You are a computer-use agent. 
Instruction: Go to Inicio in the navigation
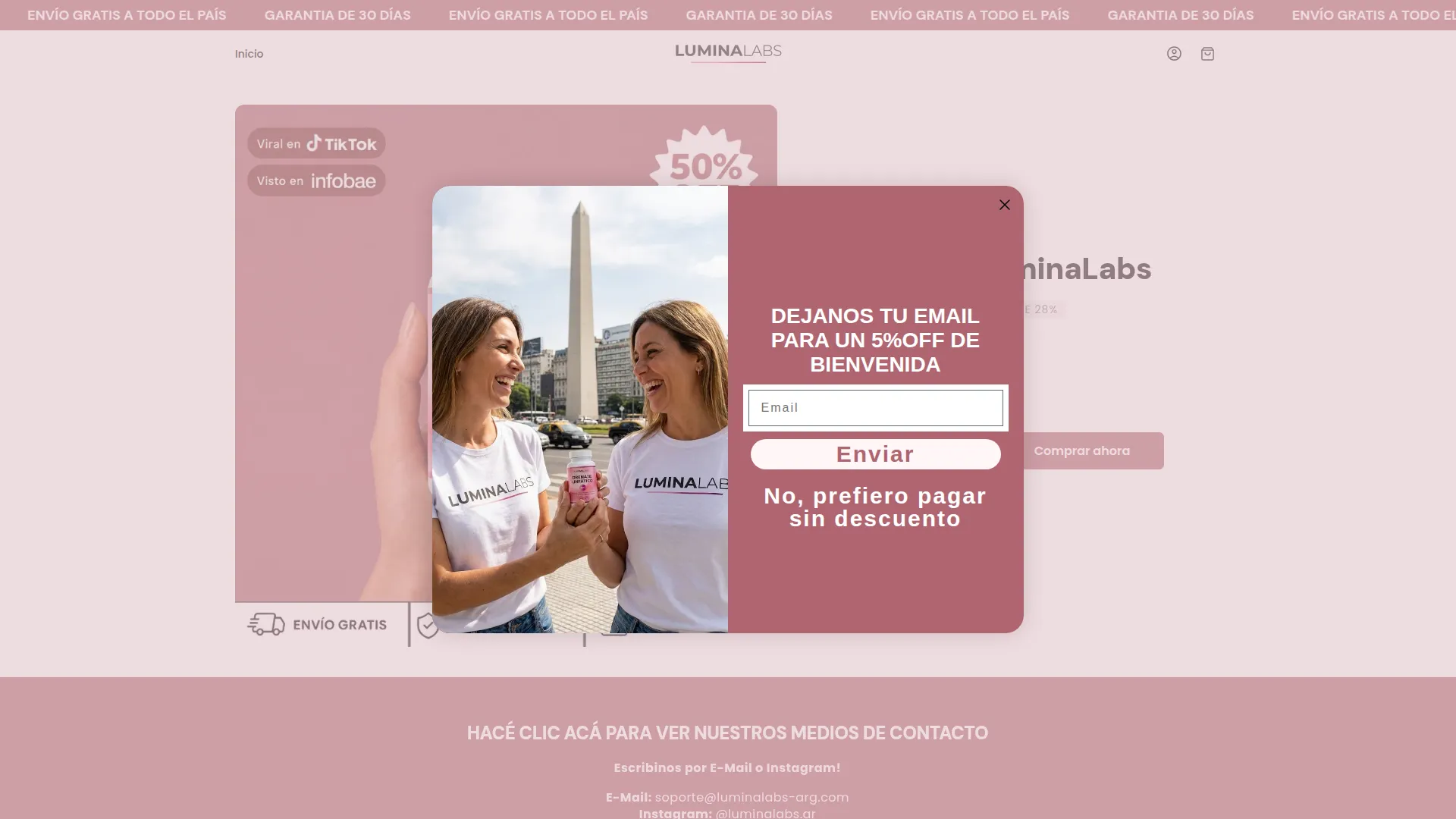249,54
